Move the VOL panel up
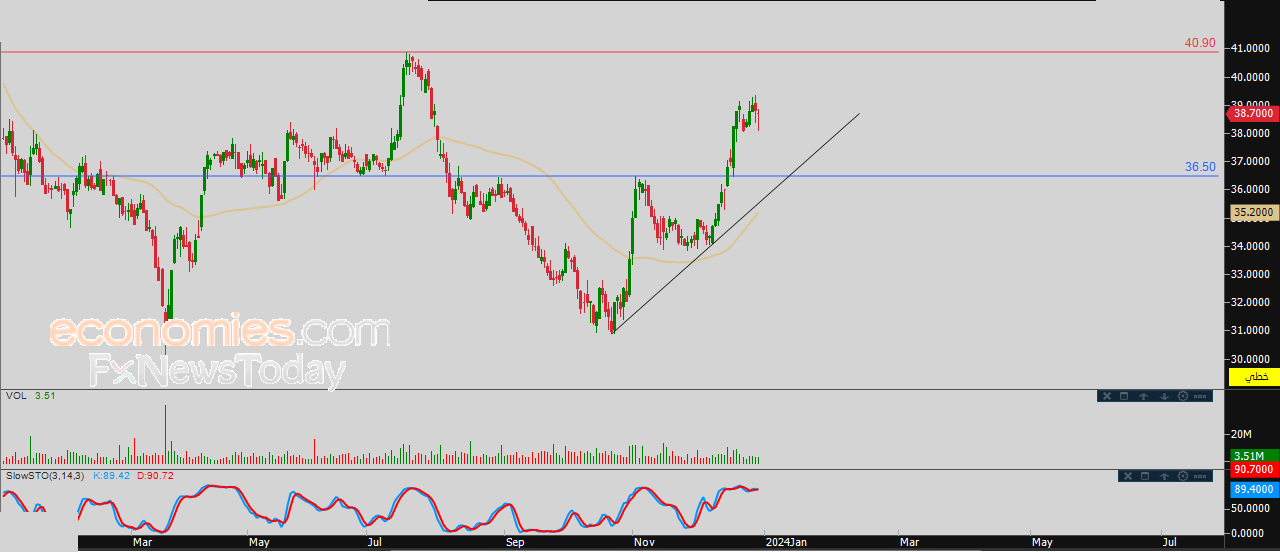Viewport: 1280px width, 552px height. [1143, 396]
